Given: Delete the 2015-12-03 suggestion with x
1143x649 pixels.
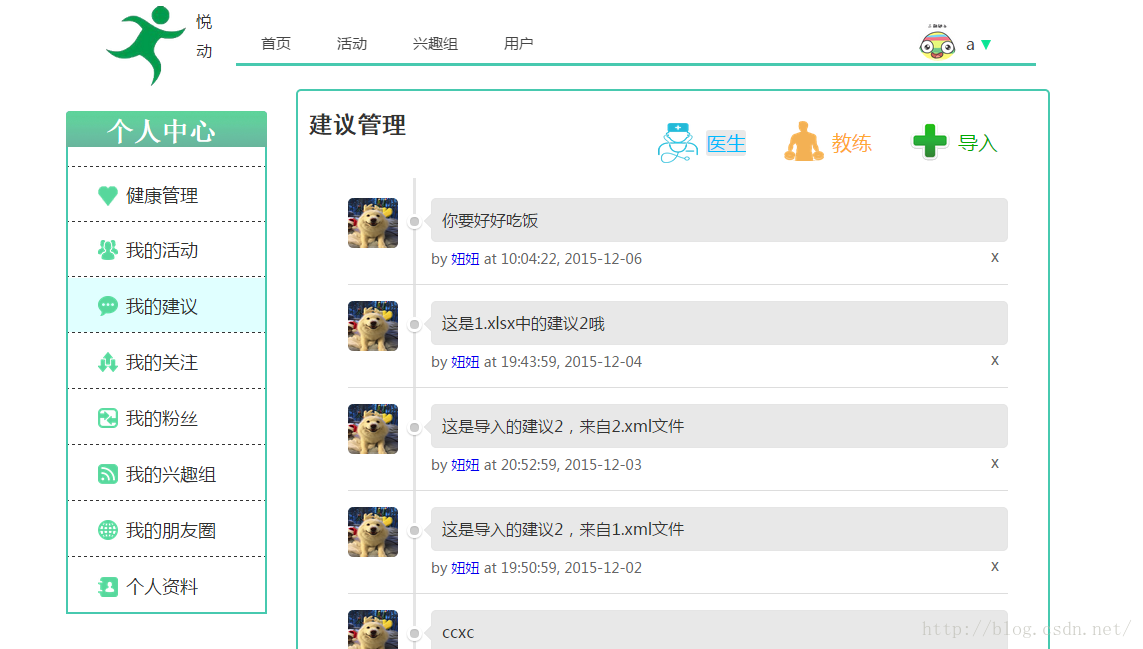Looking at the screenshot, I should (x=994, y=463).
